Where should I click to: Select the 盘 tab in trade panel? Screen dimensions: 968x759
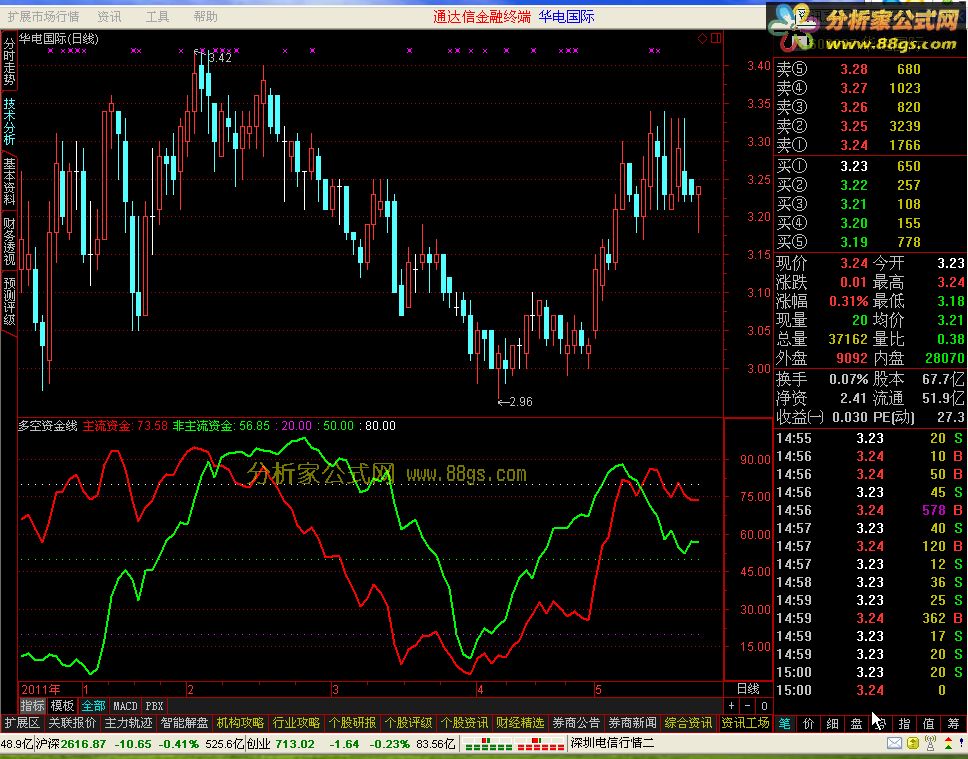[856, 723]
